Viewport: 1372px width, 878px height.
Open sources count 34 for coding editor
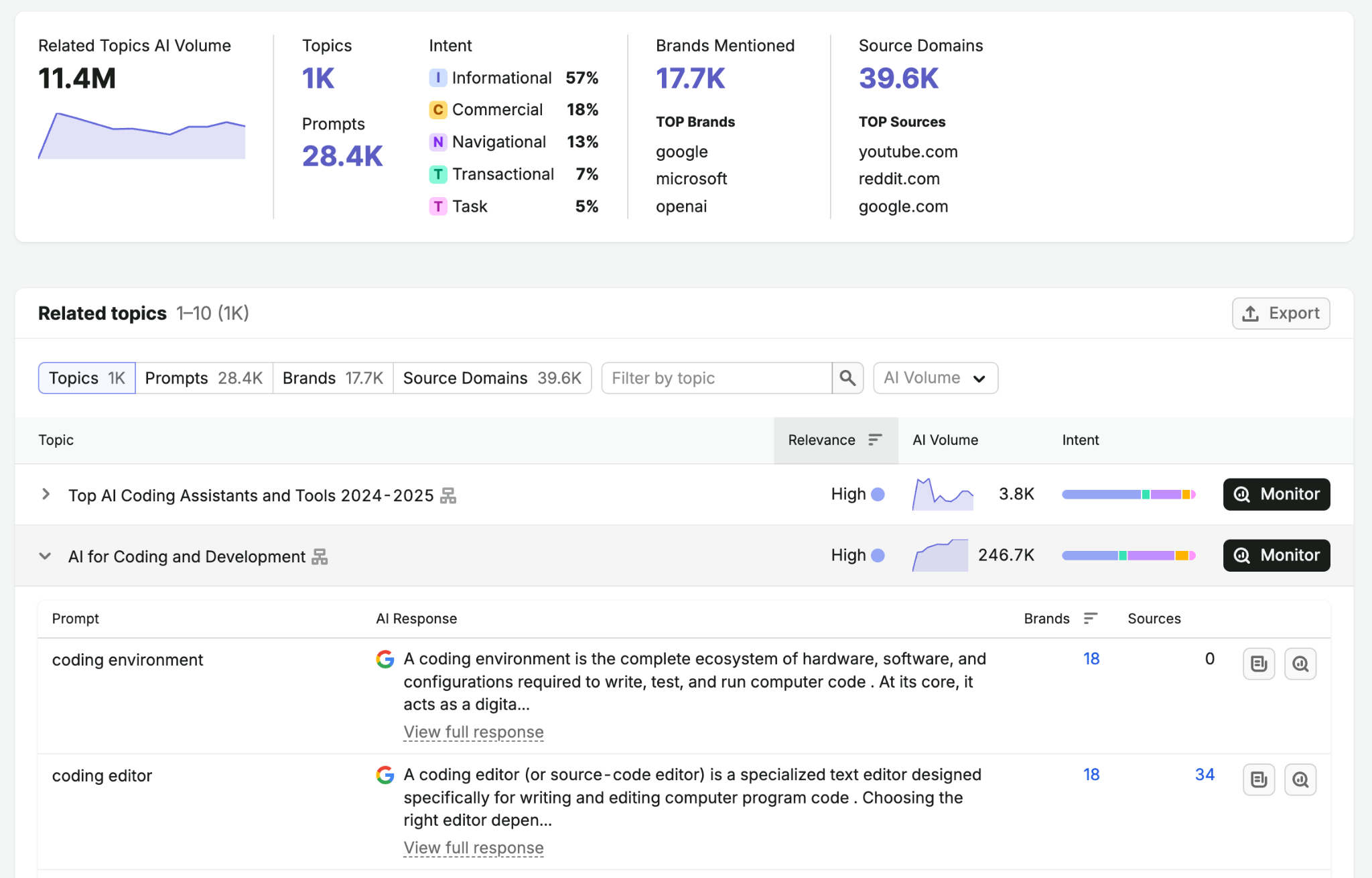tap(1205, 775)
